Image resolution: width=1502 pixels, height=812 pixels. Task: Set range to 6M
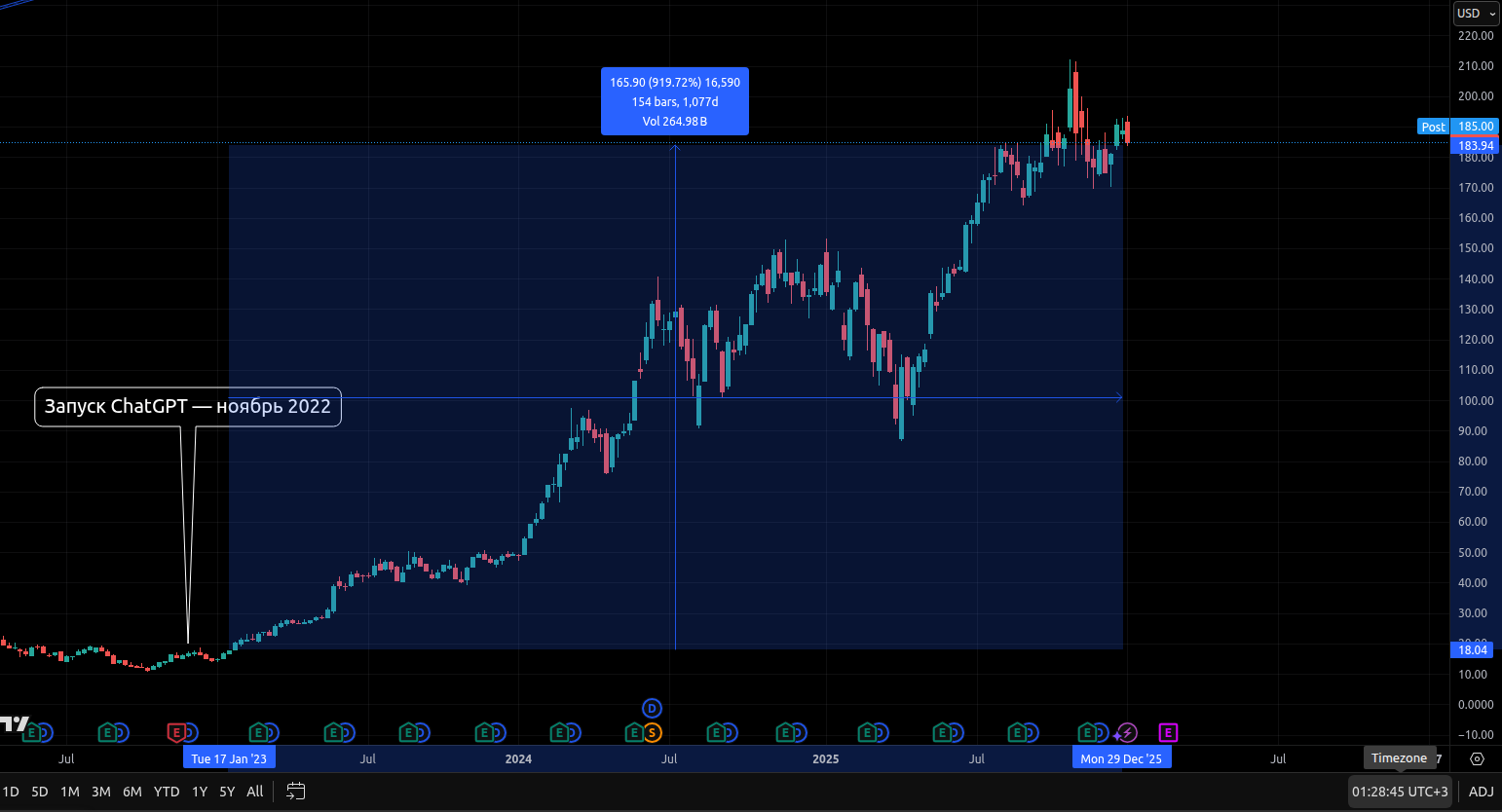tap(132, 792)
